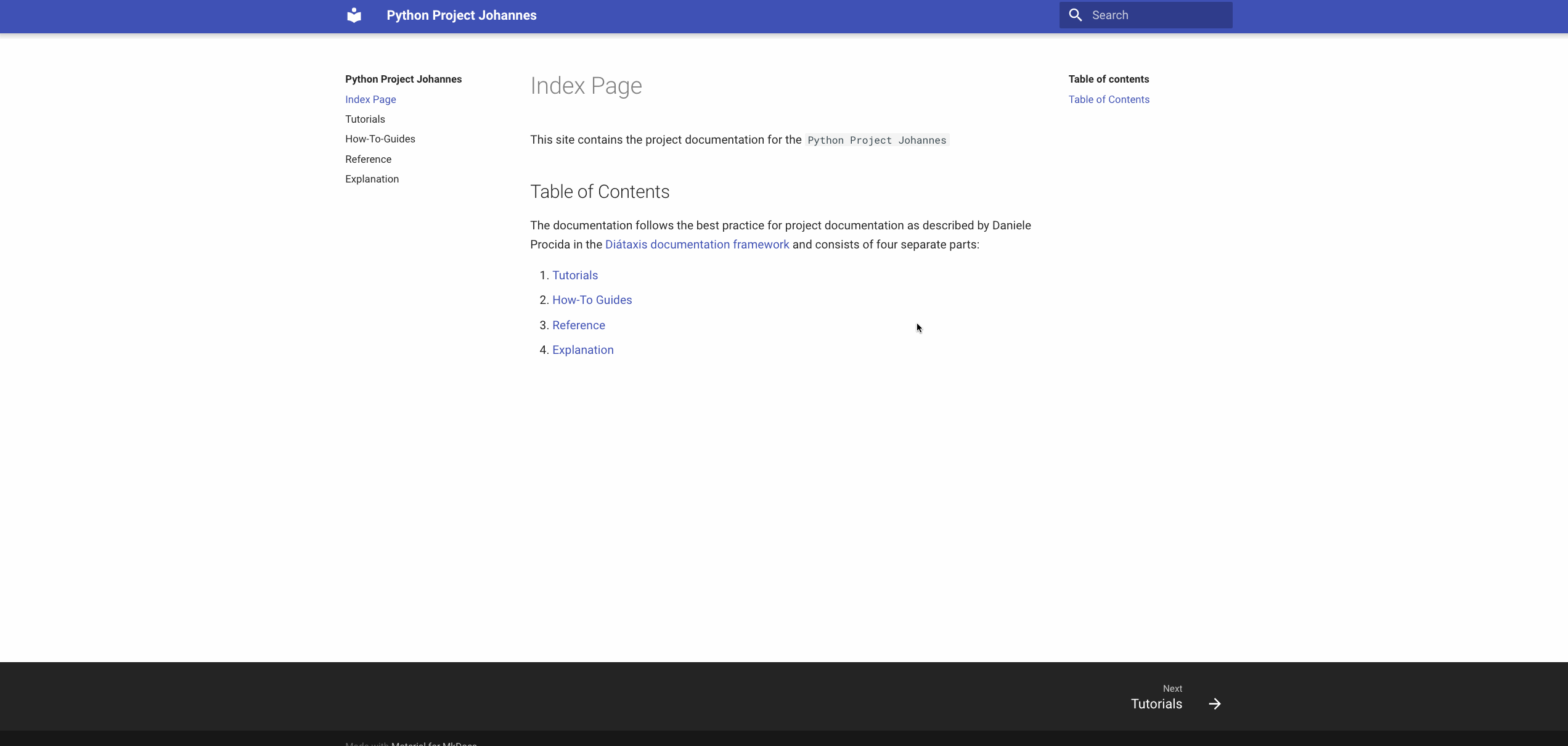Click the Python Project Johannes logo icon

pyautogui.click(x=354, y=15)
